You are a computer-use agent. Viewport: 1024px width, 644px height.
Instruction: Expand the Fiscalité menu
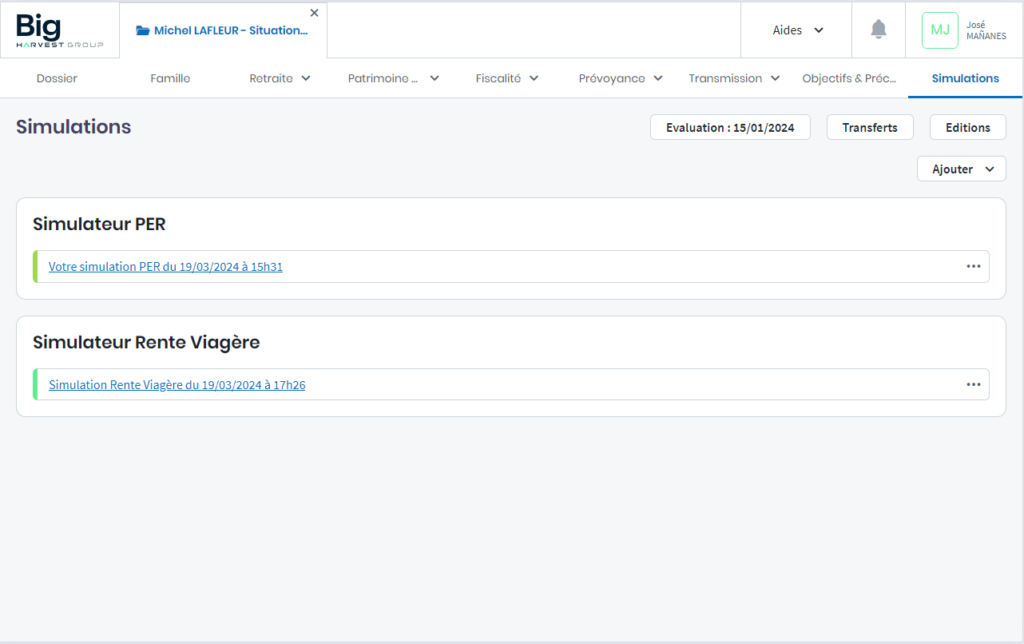pos(507,78)
